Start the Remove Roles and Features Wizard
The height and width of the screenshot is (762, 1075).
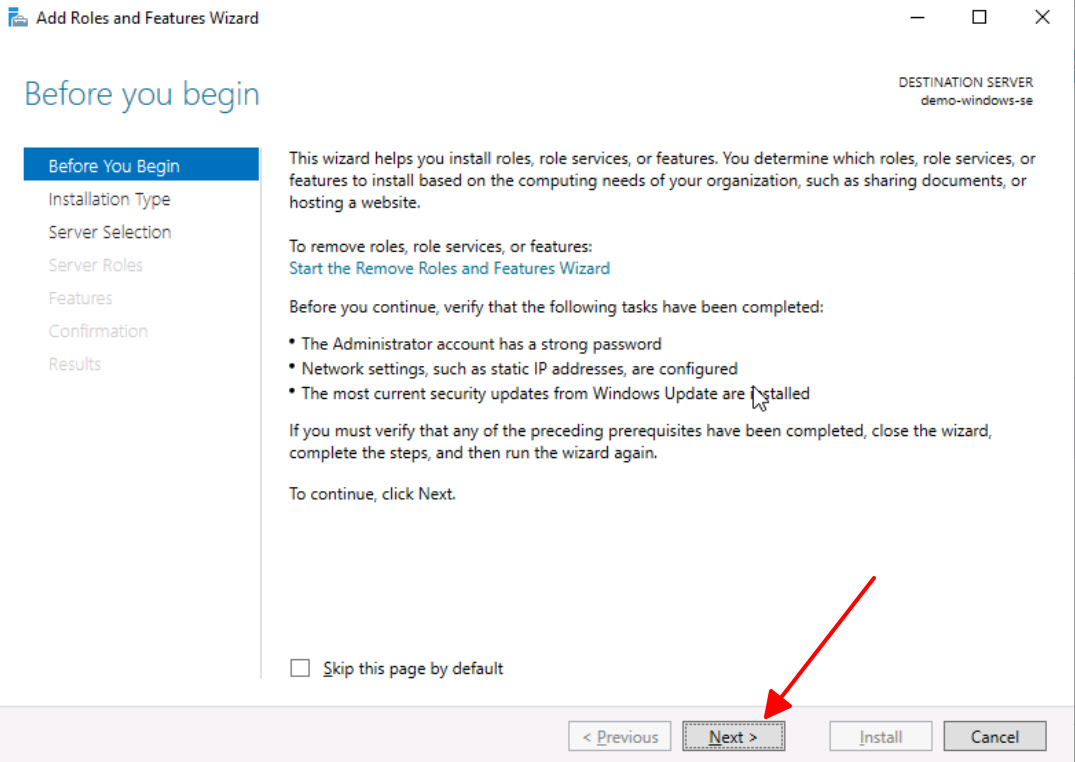tap(449, 268)
